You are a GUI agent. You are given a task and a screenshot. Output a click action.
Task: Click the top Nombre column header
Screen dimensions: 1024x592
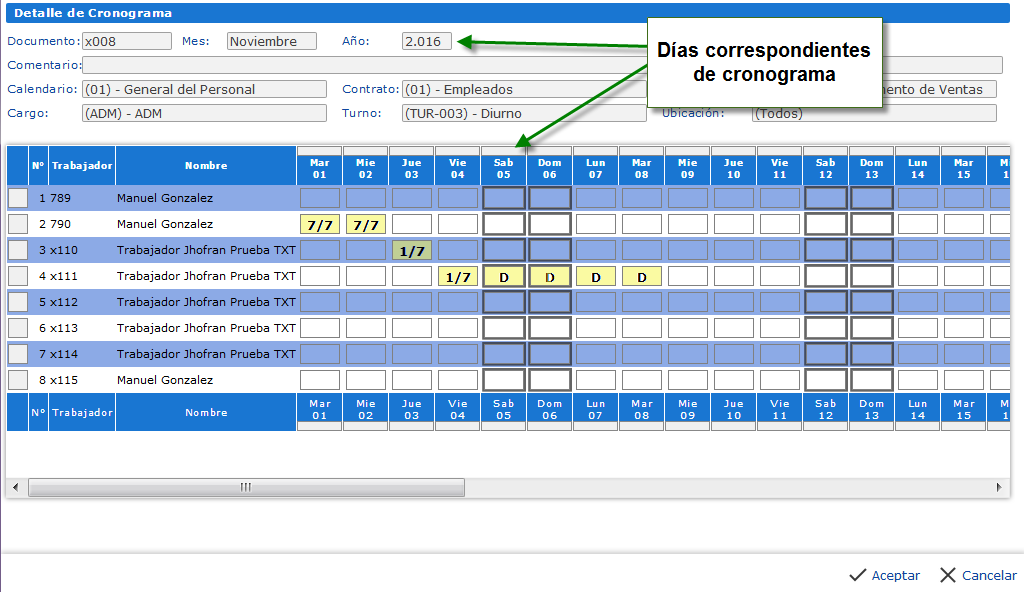pyautogui.click(x=206, y=165)
